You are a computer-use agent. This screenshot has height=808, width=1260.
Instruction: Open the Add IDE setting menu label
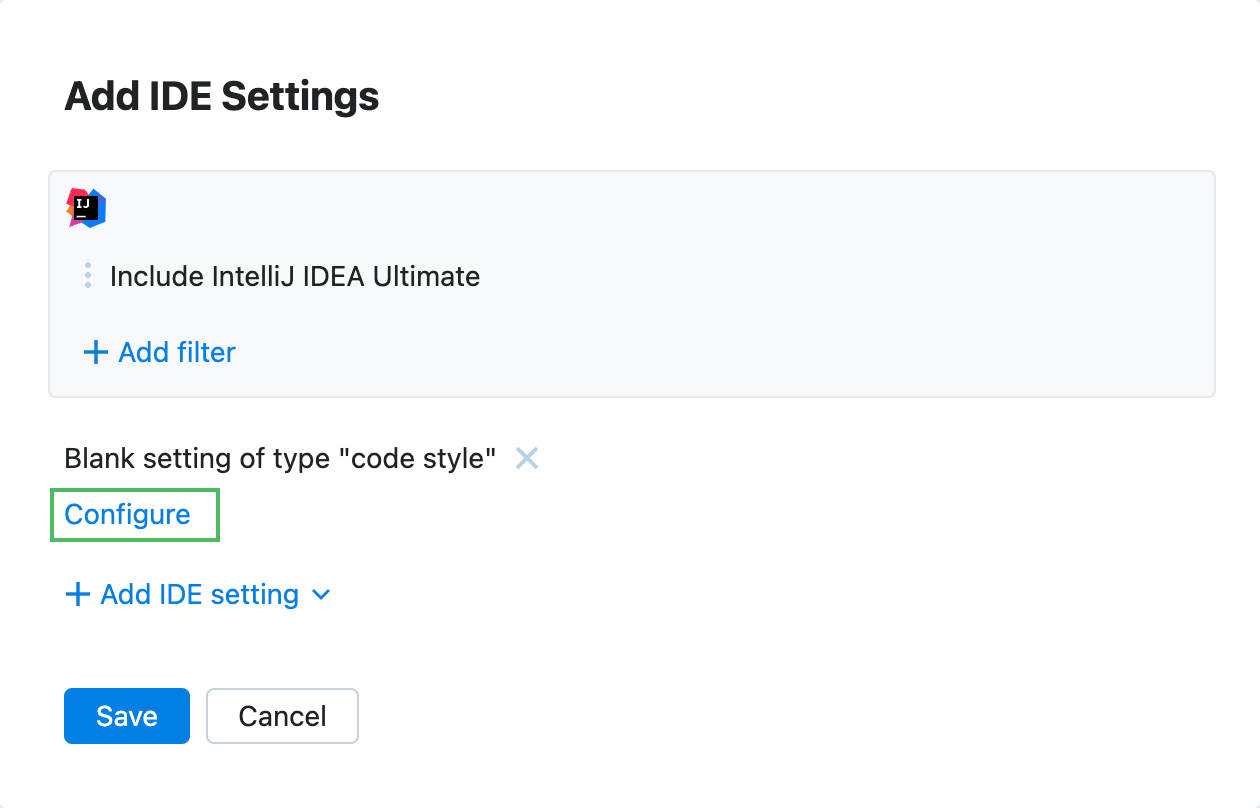coord(200,595)
